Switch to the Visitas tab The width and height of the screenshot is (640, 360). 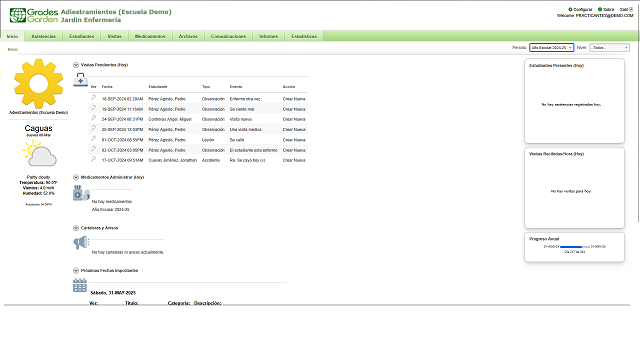(x=114, y=36)
